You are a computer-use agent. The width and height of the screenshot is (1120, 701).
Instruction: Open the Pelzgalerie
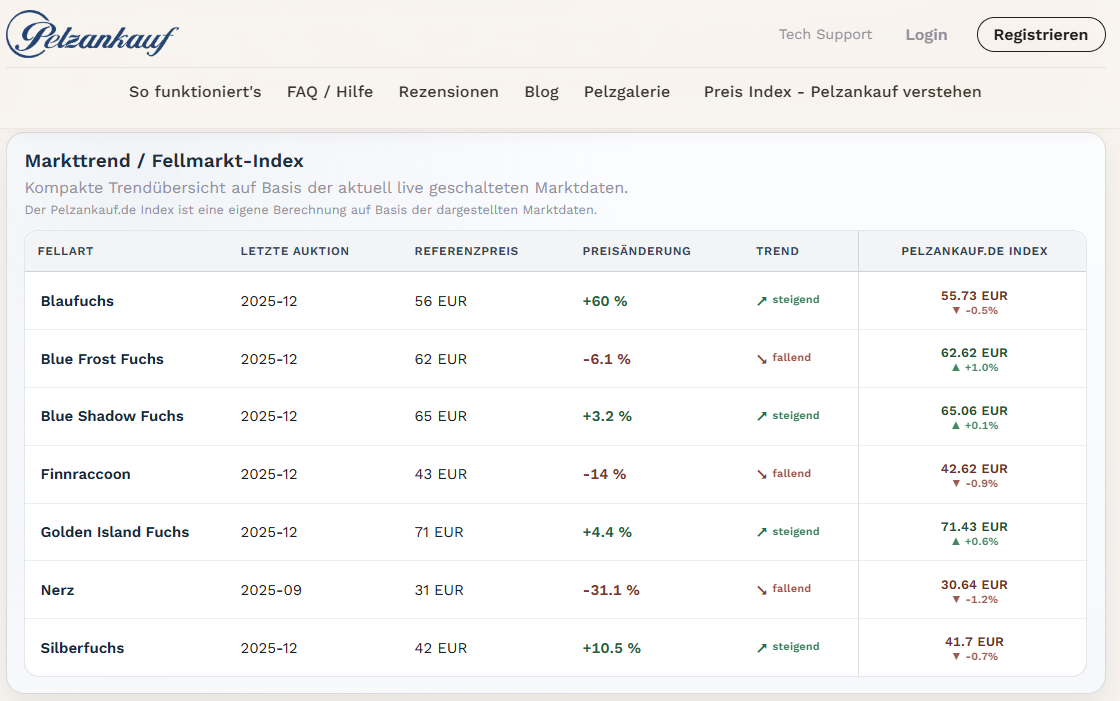point(627,91)
